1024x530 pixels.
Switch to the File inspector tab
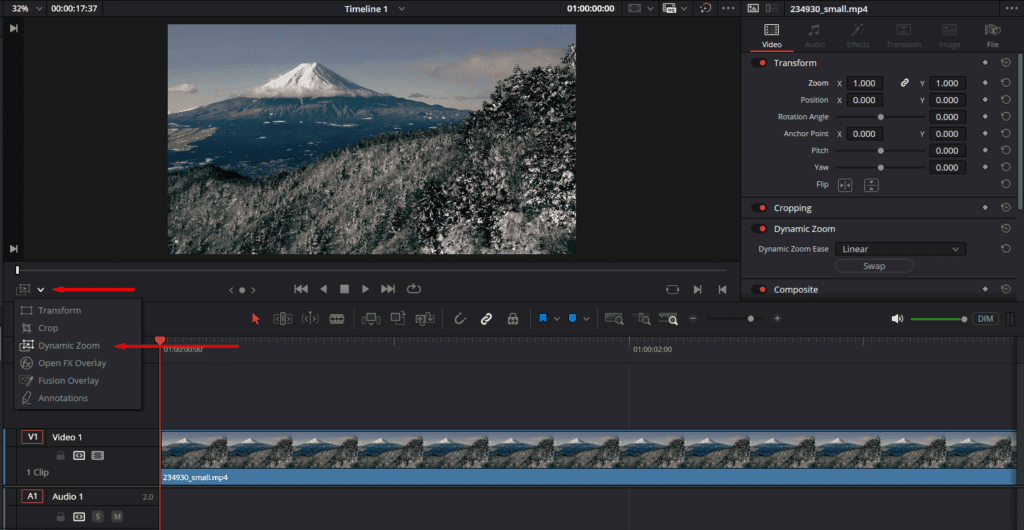coord(993,36)
